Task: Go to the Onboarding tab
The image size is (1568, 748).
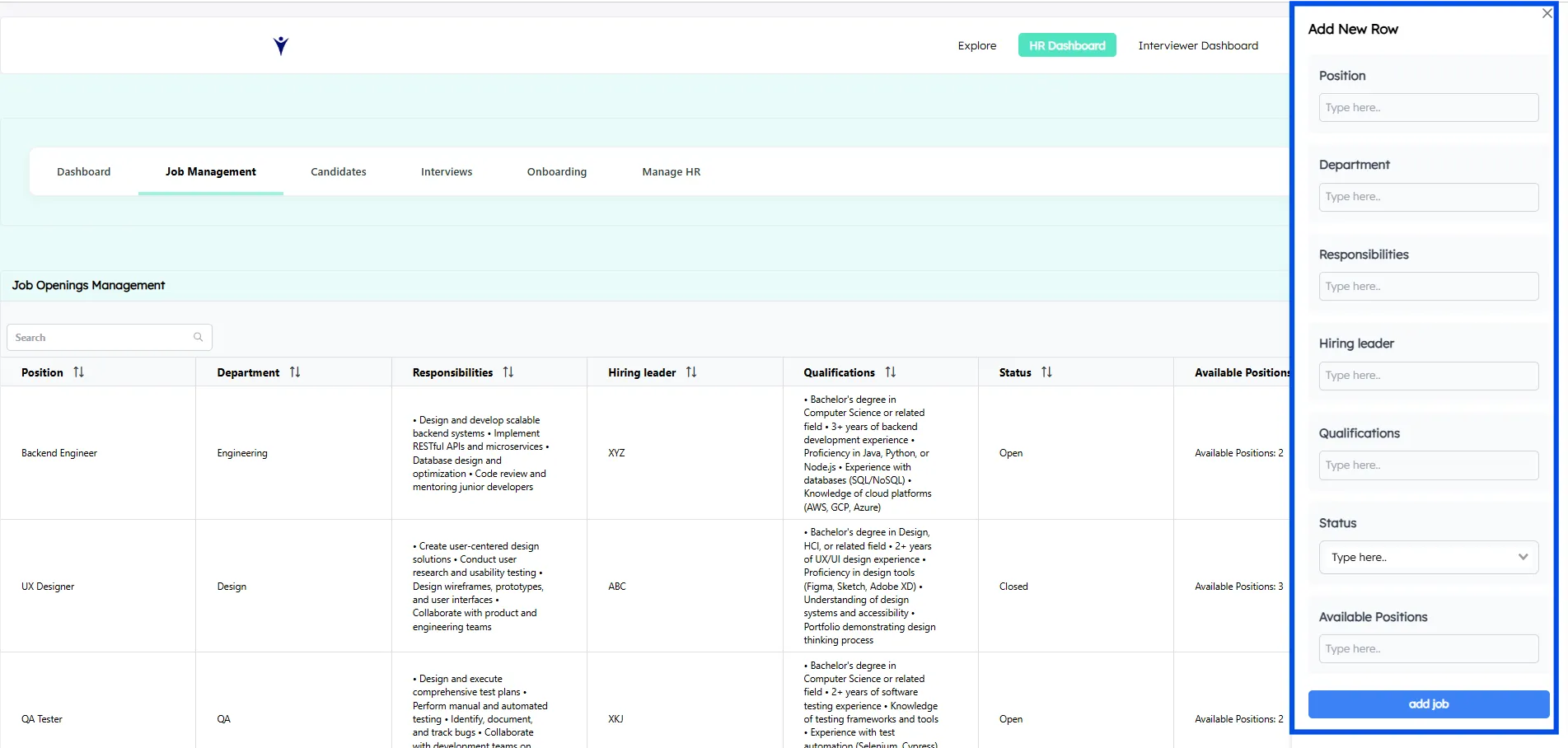Action: [x=557, y=172]
